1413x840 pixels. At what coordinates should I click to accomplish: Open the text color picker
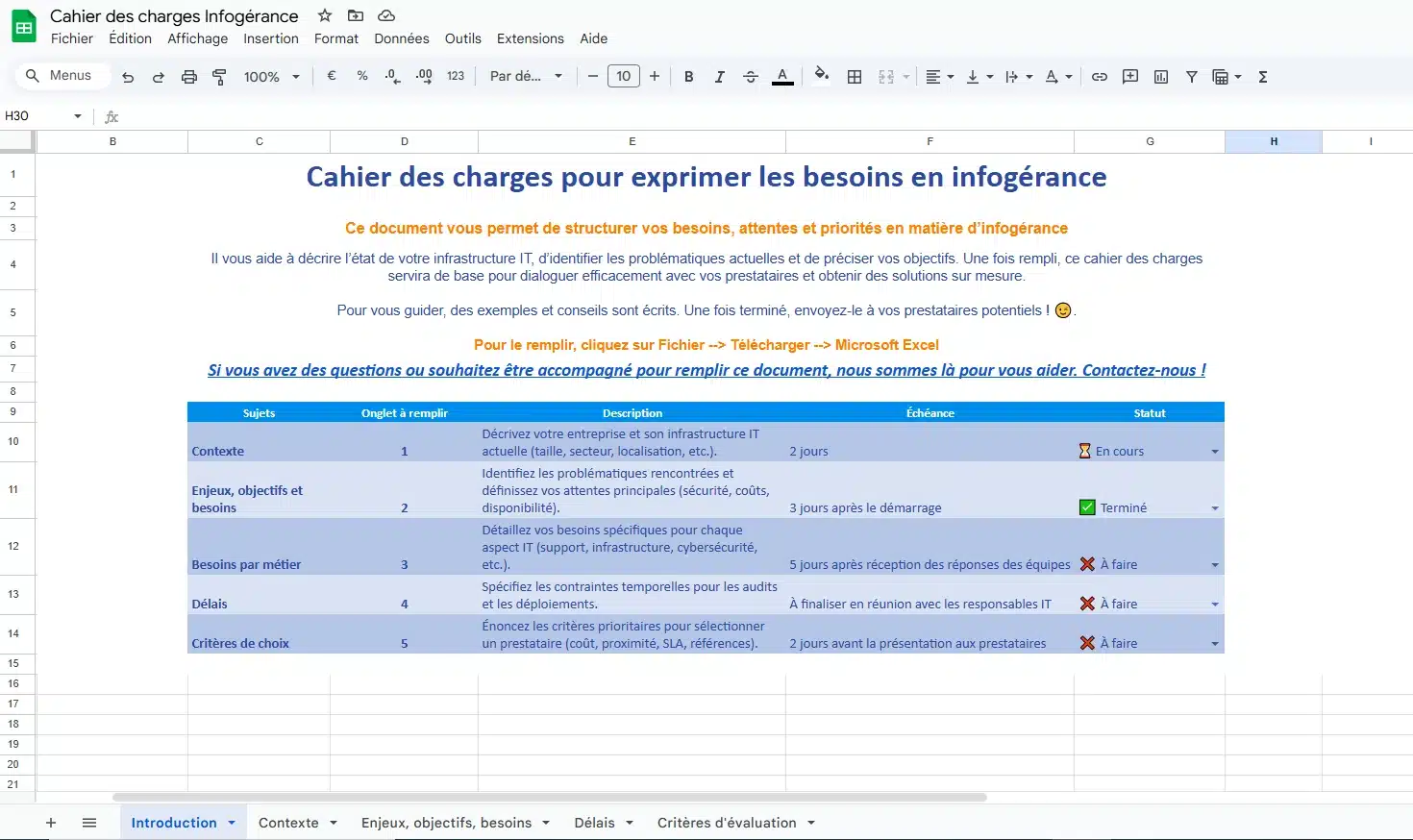(x=782, y=77)
